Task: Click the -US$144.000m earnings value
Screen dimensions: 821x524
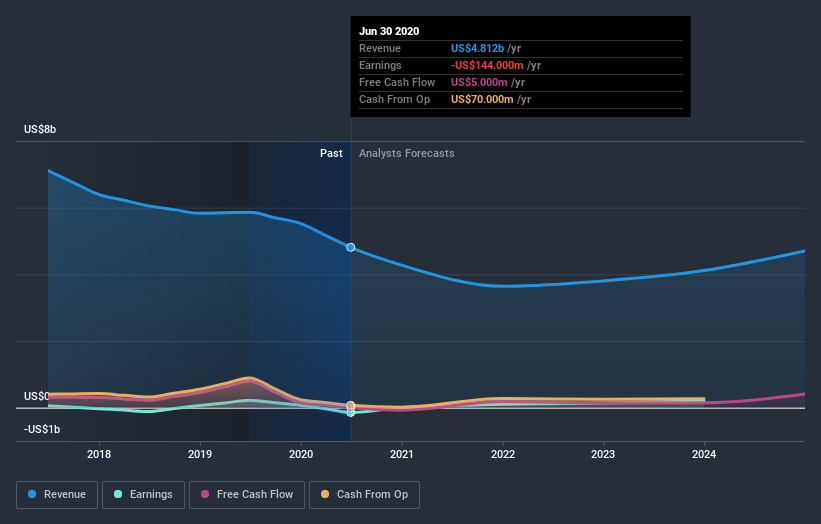Action: coord(487,65)
